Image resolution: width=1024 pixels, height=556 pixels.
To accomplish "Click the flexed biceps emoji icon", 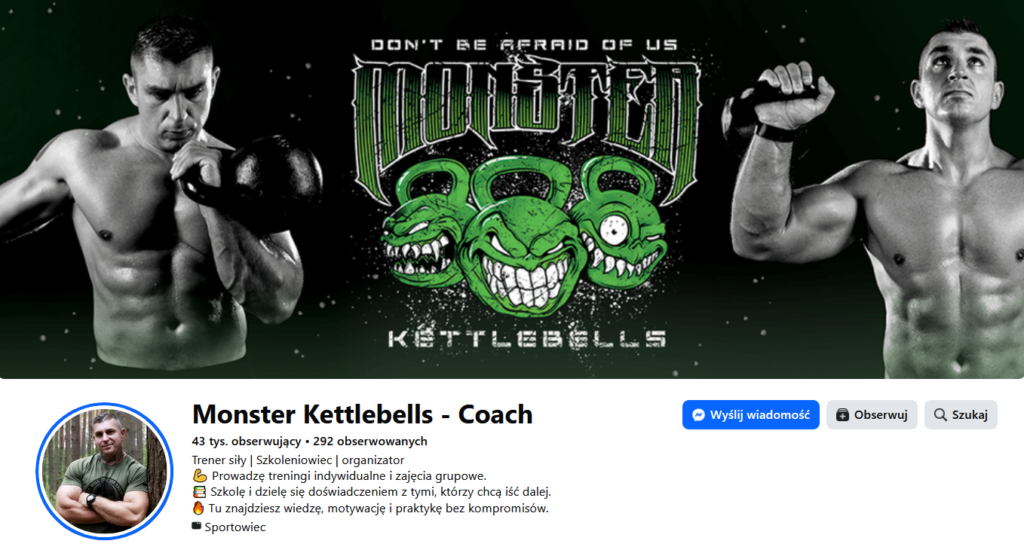I will 199,476.
